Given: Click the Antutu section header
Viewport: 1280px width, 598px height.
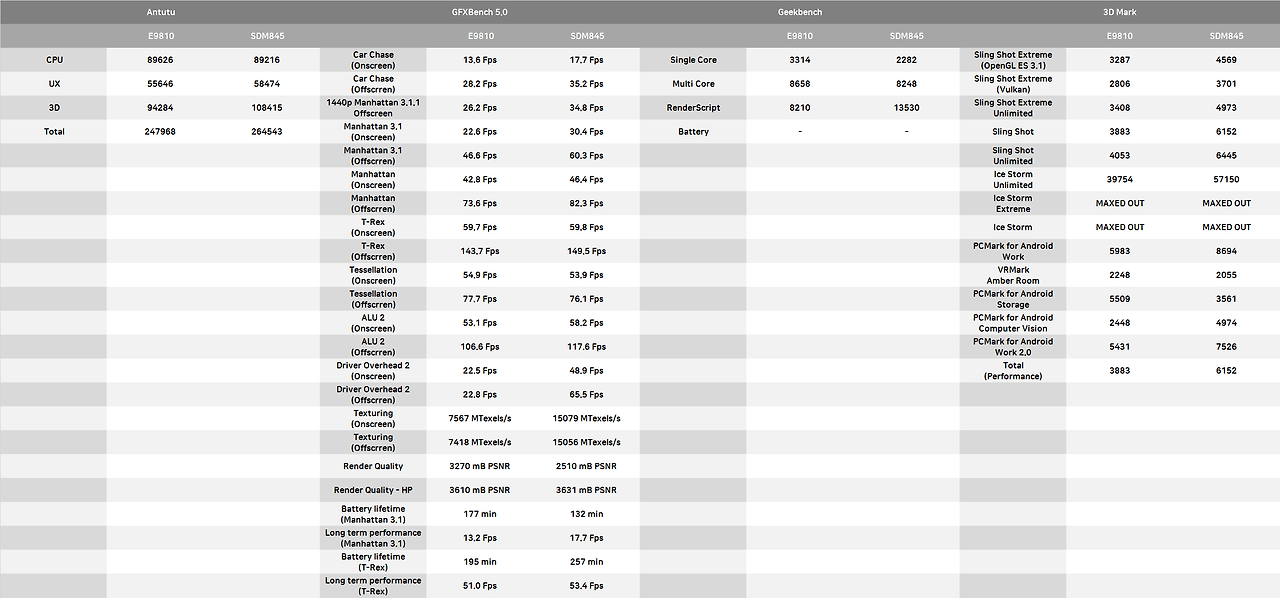Looking at the screenshot, I should click(160, 12).
